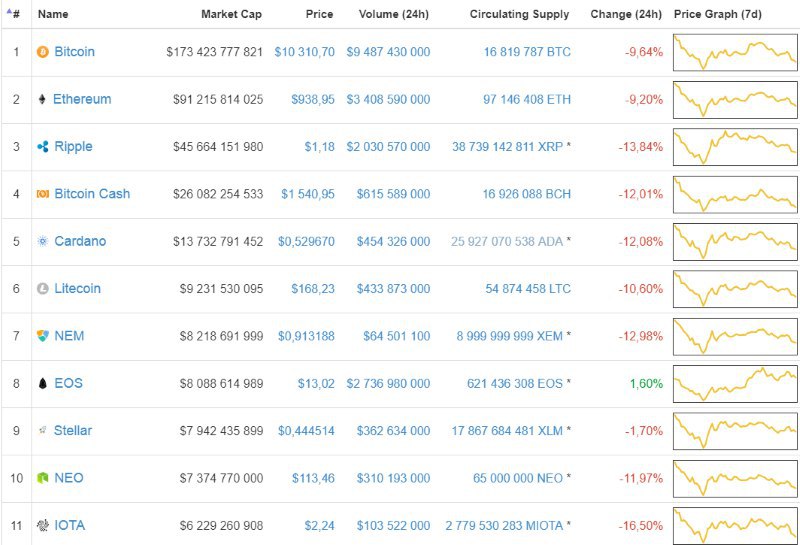
Task: Sort table by Market Cap header
Action: (x=232, y=14)
